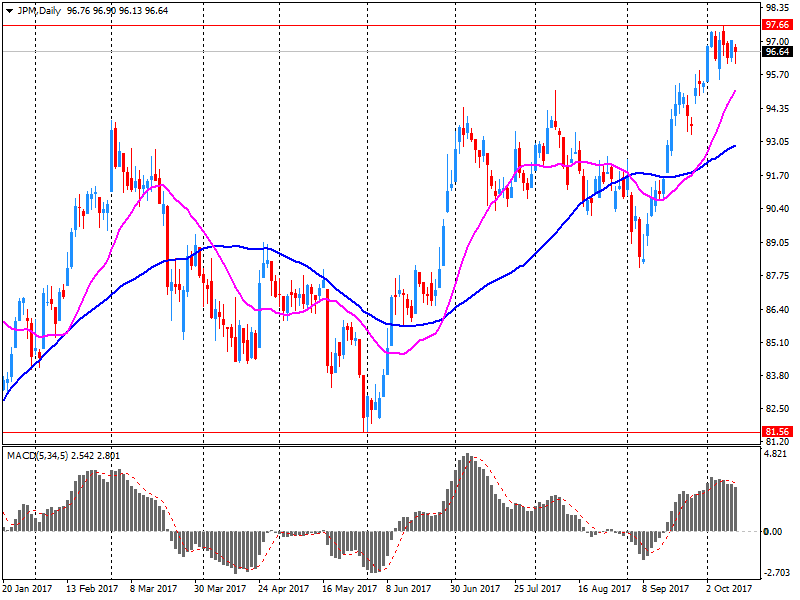Click the JPM,Daily chart title
The width and height of the screenshot is (800, 600).
[x=39, y=11]
